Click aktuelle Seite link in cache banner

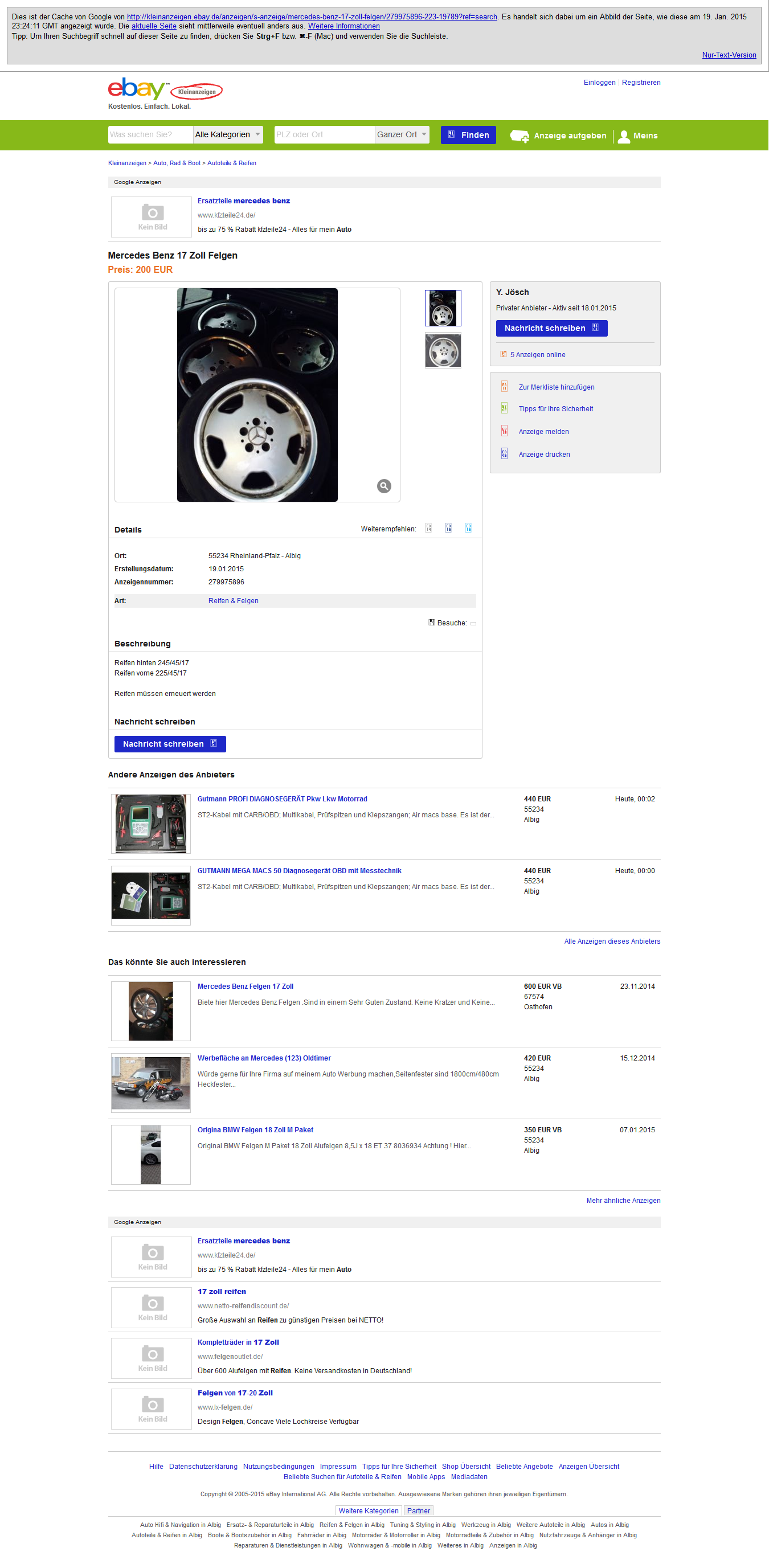click(x=153, y=26)
